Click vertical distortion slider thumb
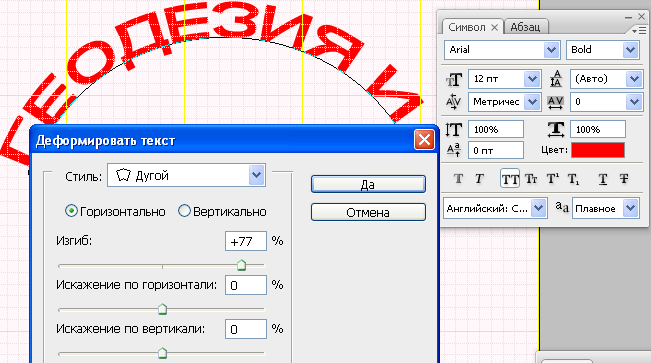This screenshot has height=363, width=651. 162,353
